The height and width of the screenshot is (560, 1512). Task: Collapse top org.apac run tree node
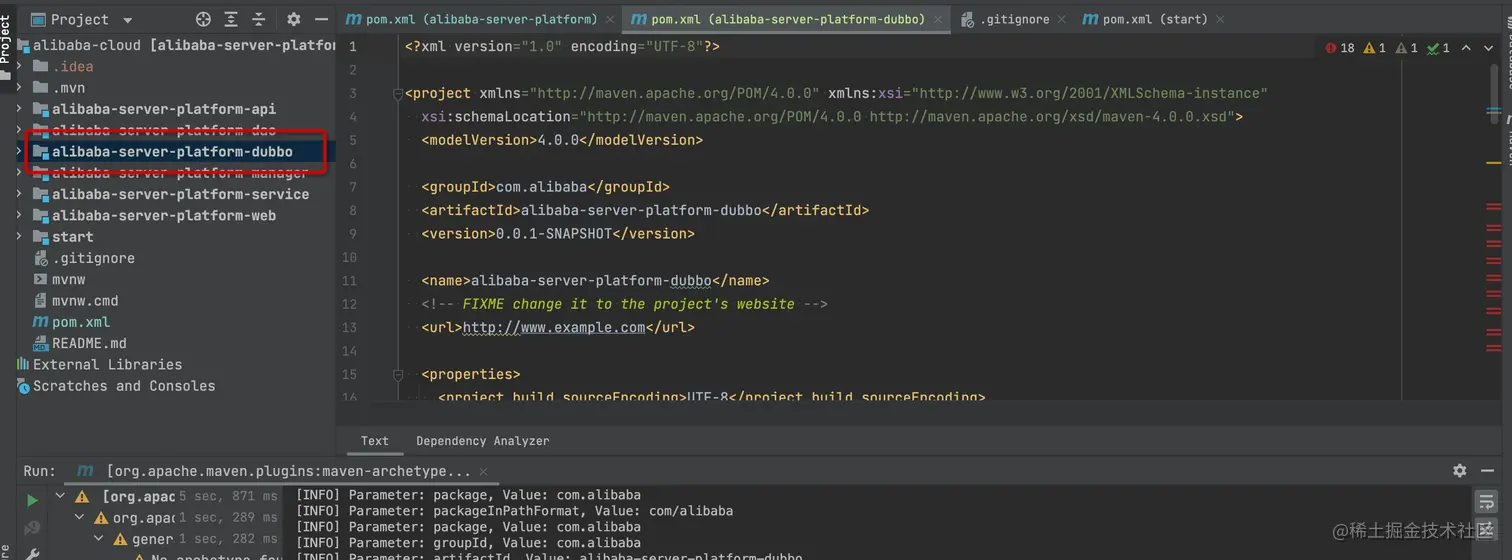point(61,496)
